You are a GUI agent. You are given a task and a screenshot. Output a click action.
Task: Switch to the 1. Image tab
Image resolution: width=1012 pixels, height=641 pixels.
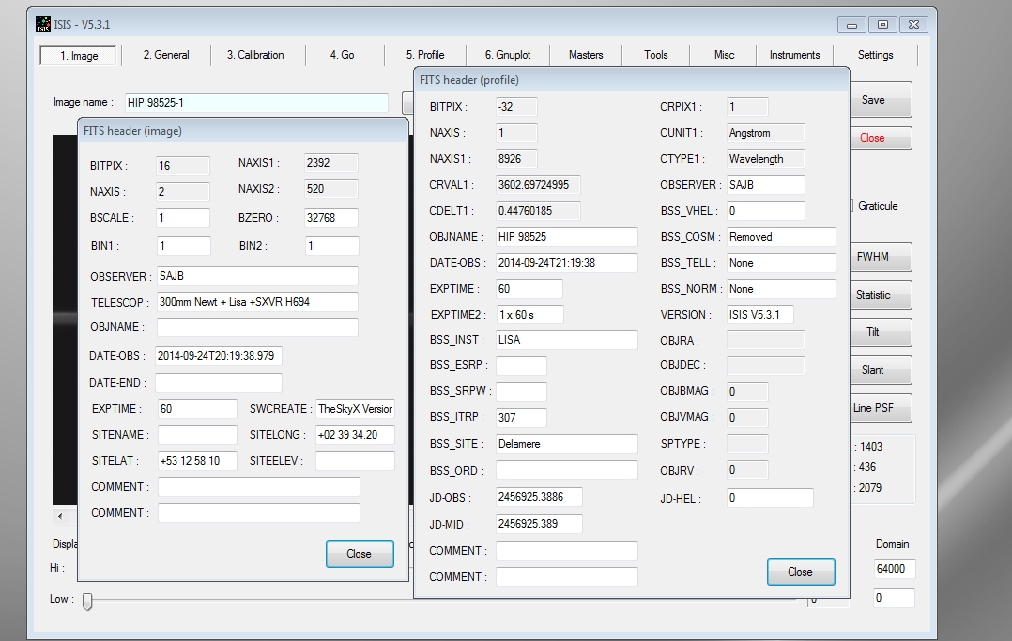point(79,56)
